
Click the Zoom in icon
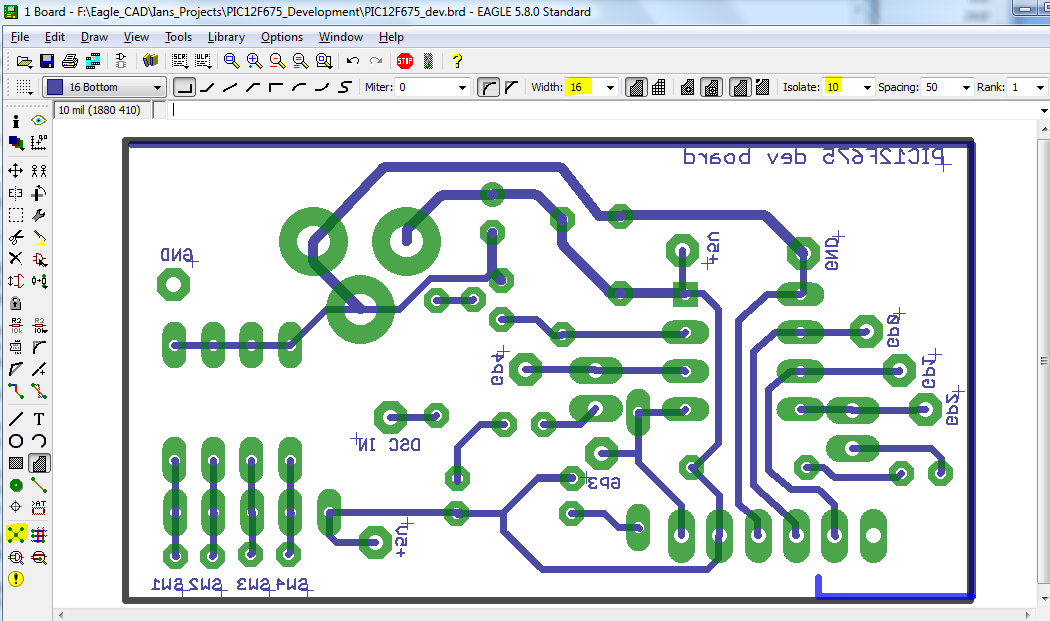coord(254,61)
